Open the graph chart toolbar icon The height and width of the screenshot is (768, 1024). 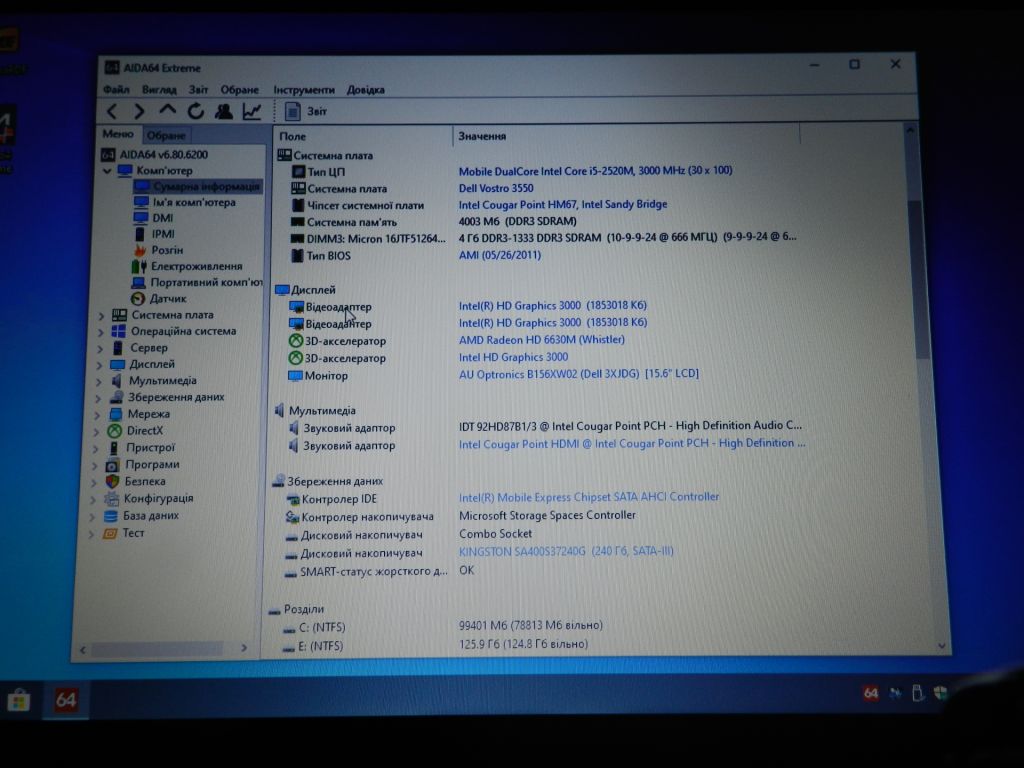tap(251, 112)
